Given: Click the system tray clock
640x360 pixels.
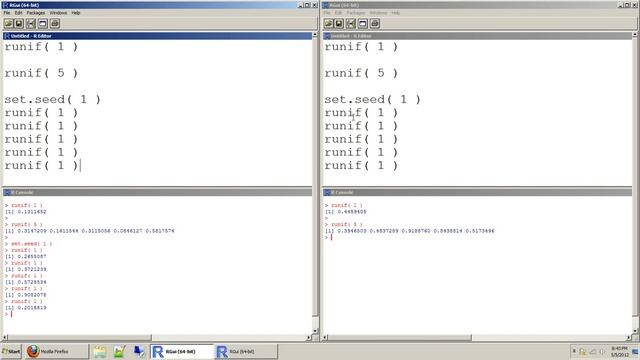Looking at the screenshot, I should 619,351.
